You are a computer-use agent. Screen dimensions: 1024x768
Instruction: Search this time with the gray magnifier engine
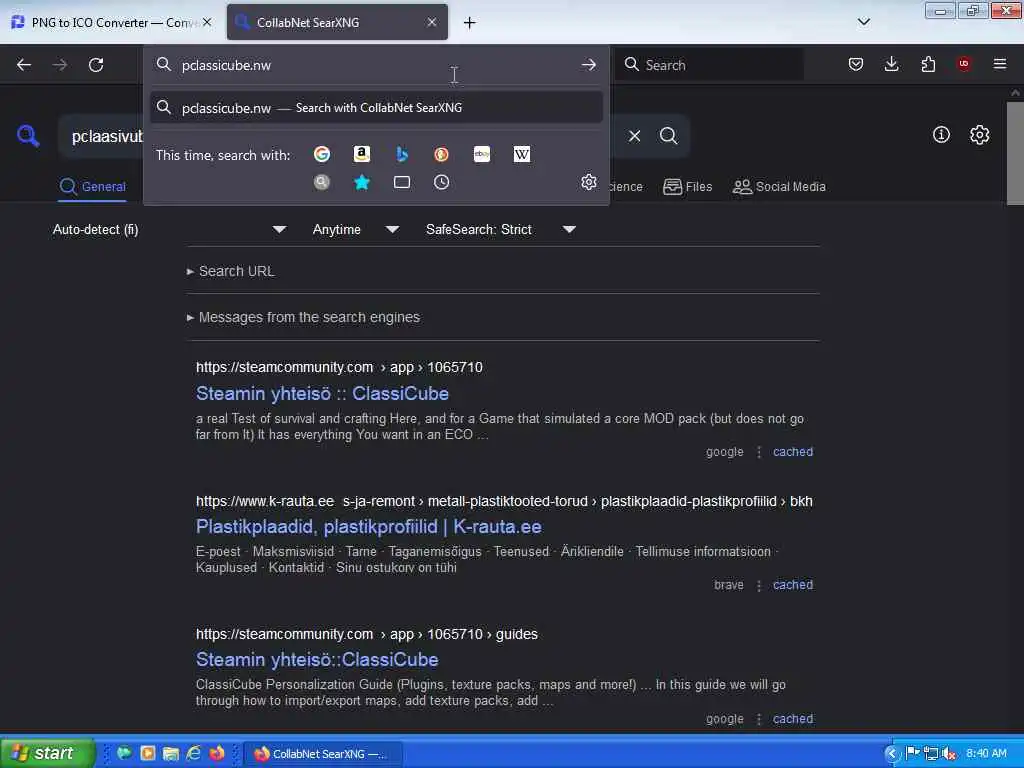click(x=322, y=182)
